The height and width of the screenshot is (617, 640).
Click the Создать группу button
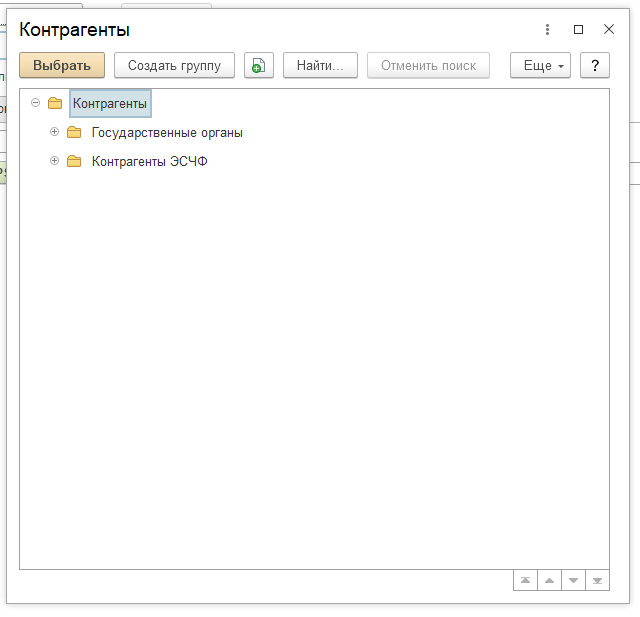coord(174,66)
